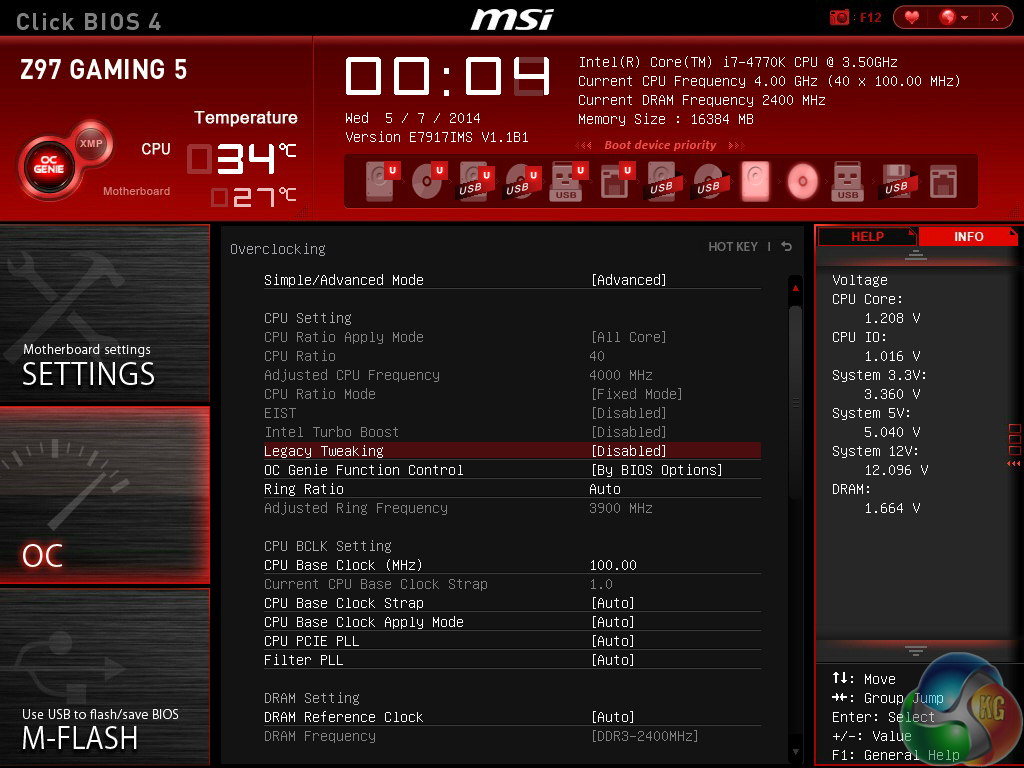
Task: Open DRAM Reference Clock [Auto] option
Action: coord(613,716)
